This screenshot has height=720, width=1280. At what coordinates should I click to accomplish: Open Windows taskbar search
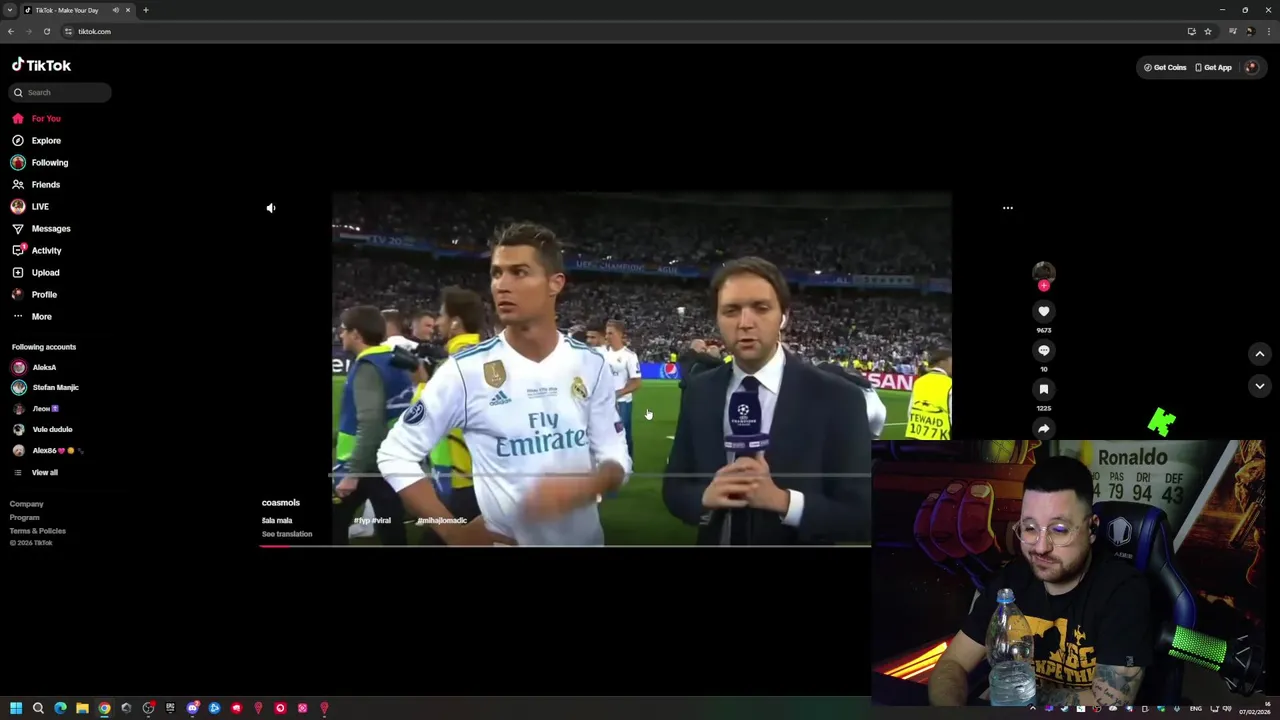pyautogui.click(x=38, y=708)
